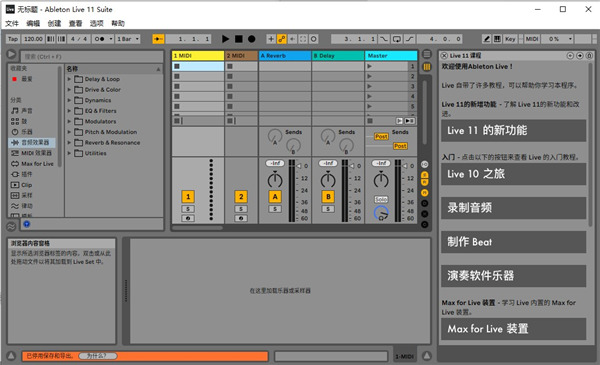The height and width of the screenshot is (365, 600).
Task: Launch Master scene 1
Action: click(369, 67)
